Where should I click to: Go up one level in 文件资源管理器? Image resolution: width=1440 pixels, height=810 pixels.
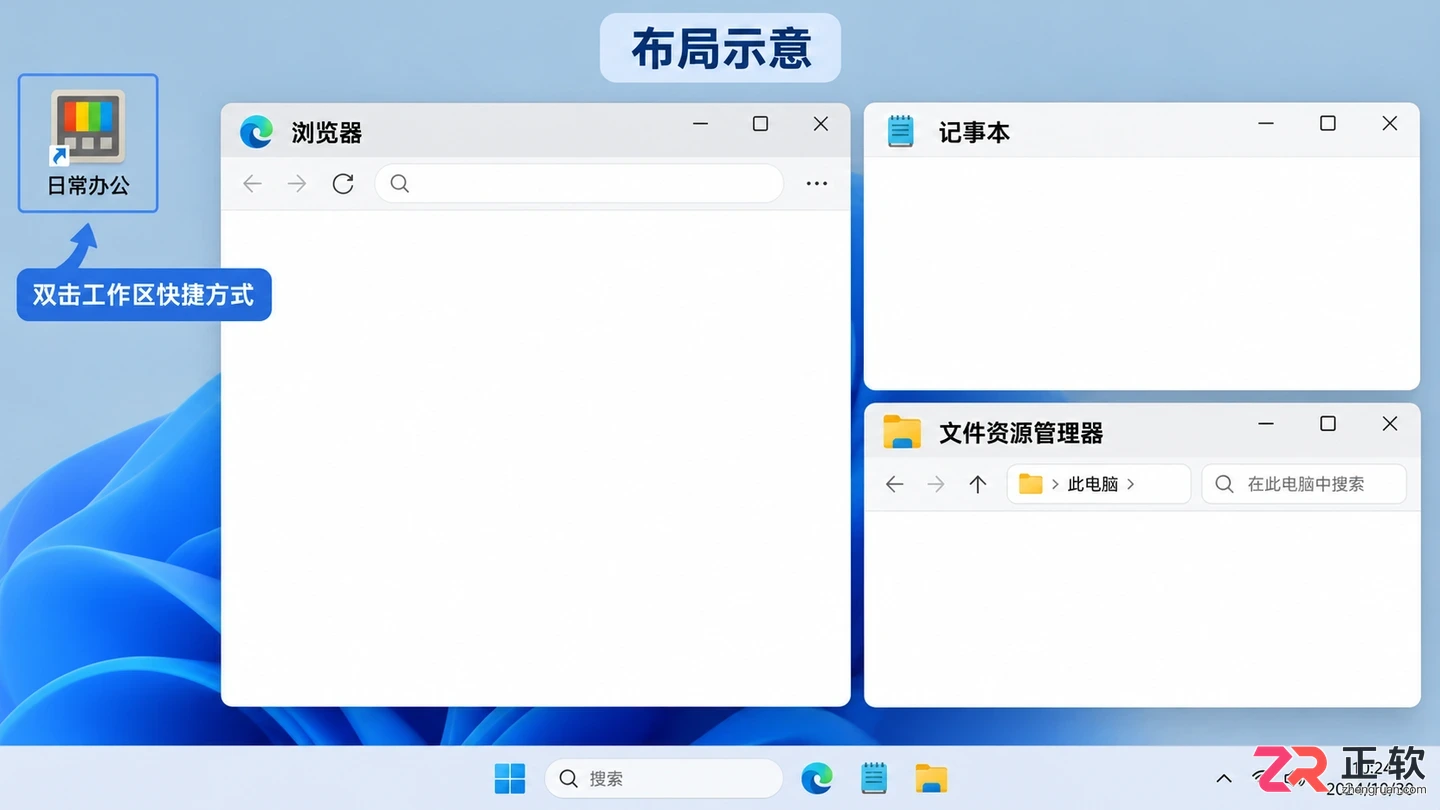coord(978,484)
